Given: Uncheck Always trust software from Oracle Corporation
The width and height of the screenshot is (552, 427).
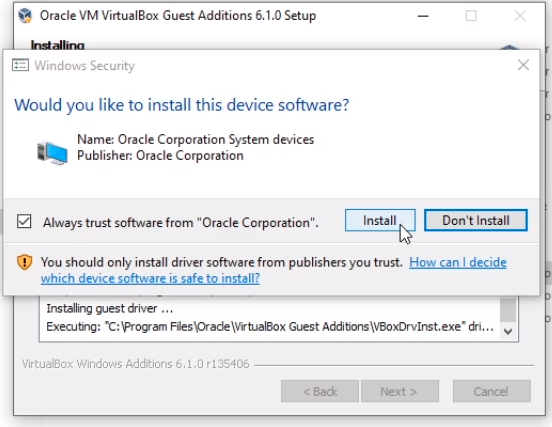Looking at the screenshot, I should coord(24,221).
